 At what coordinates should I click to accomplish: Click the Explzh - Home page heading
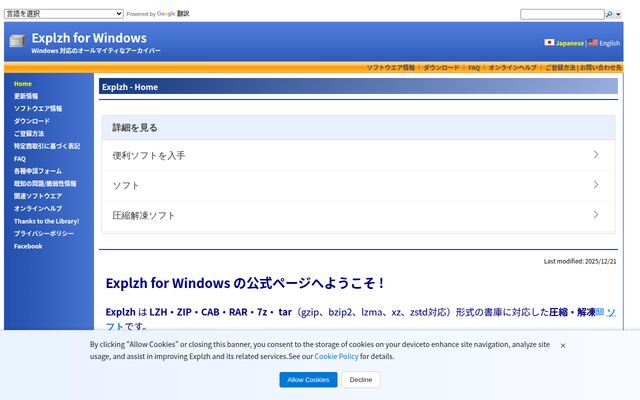(x=130, y=87)
